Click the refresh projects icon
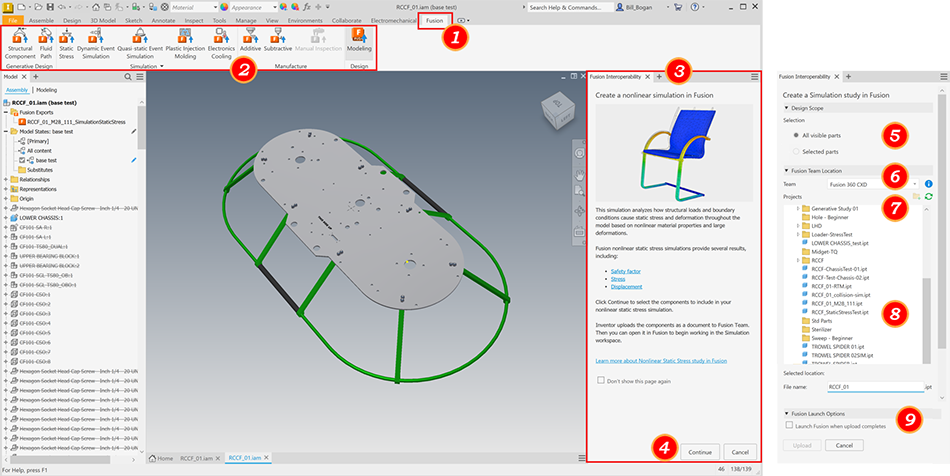The width and height of the screenshot is (950, 476). coord(929,196)
